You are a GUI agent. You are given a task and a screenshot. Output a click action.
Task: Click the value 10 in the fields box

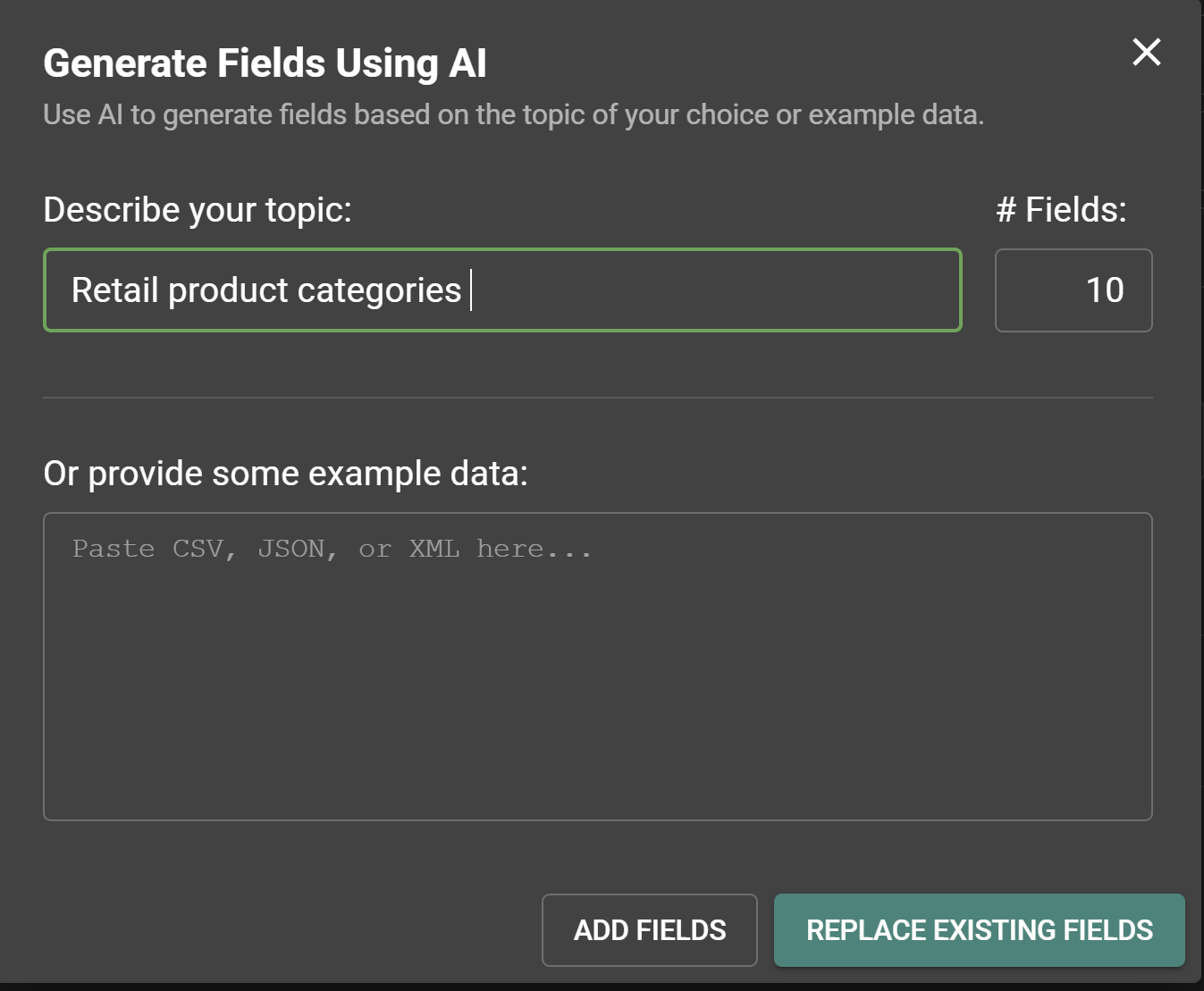pyautogui.click(x=1105, y=290)
